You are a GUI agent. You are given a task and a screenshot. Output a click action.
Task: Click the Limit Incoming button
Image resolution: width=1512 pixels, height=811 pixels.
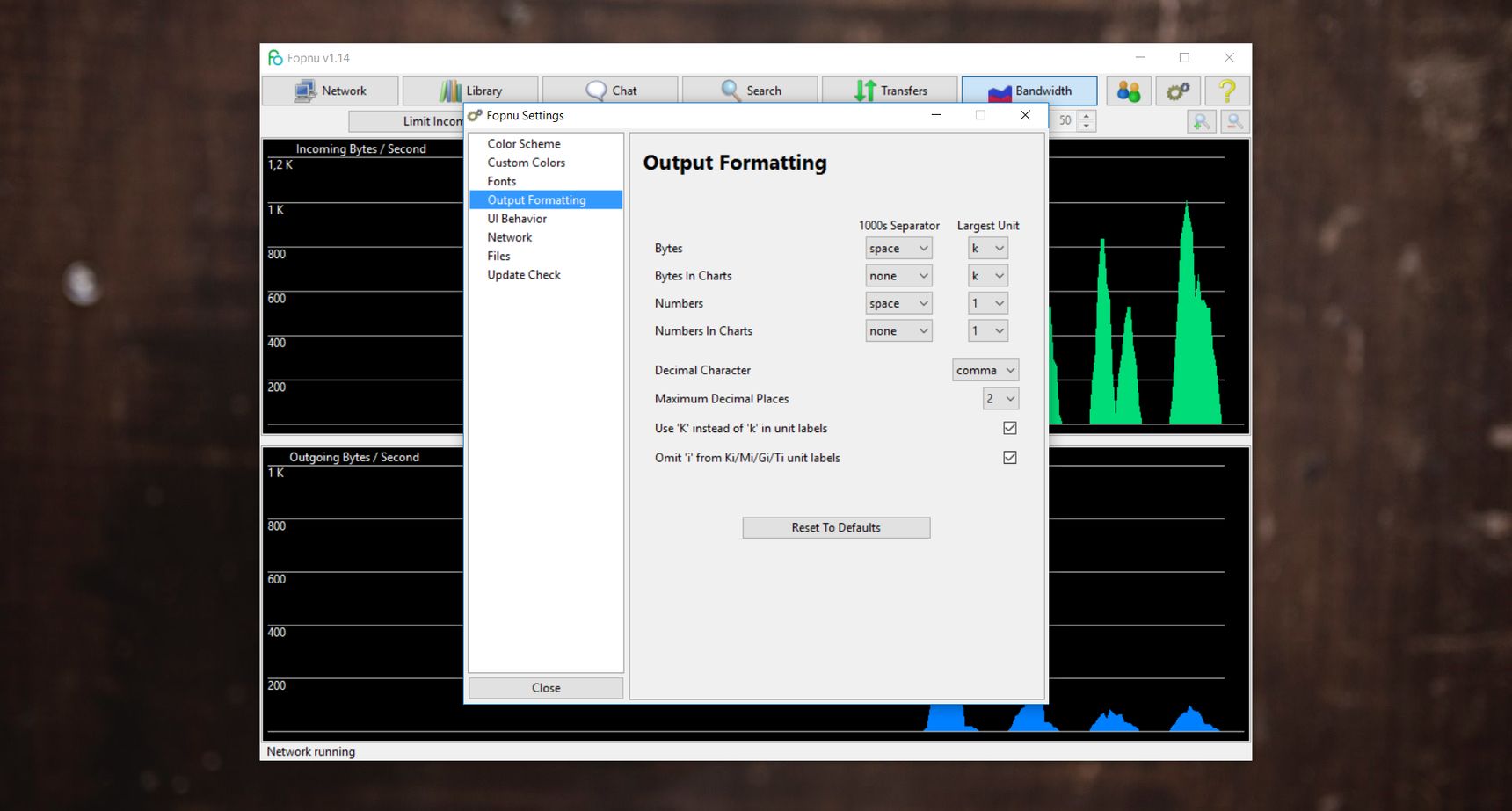[x=406, y=121]
